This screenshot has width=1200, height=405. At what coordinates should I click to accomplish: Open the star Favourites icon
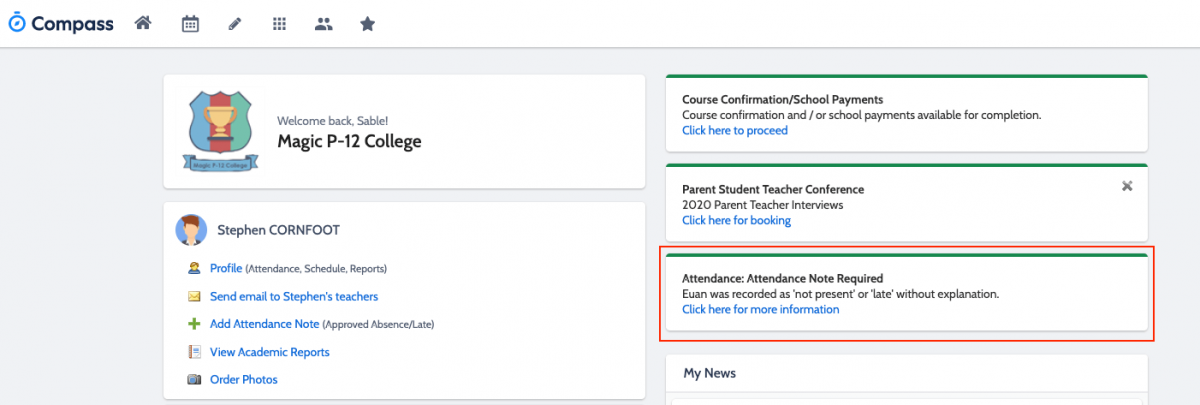[367, 23]
